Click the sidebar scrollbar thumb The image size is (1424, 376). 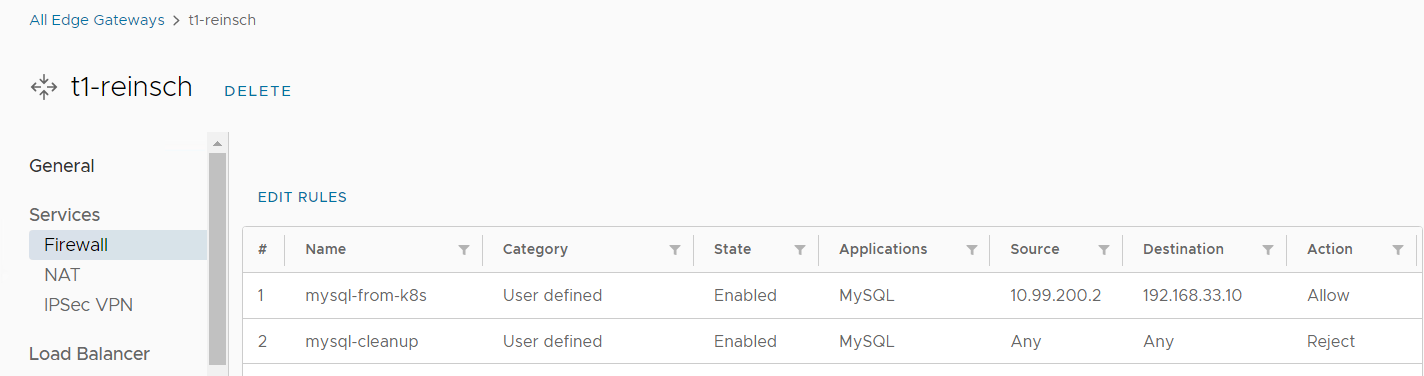[217, 259]
